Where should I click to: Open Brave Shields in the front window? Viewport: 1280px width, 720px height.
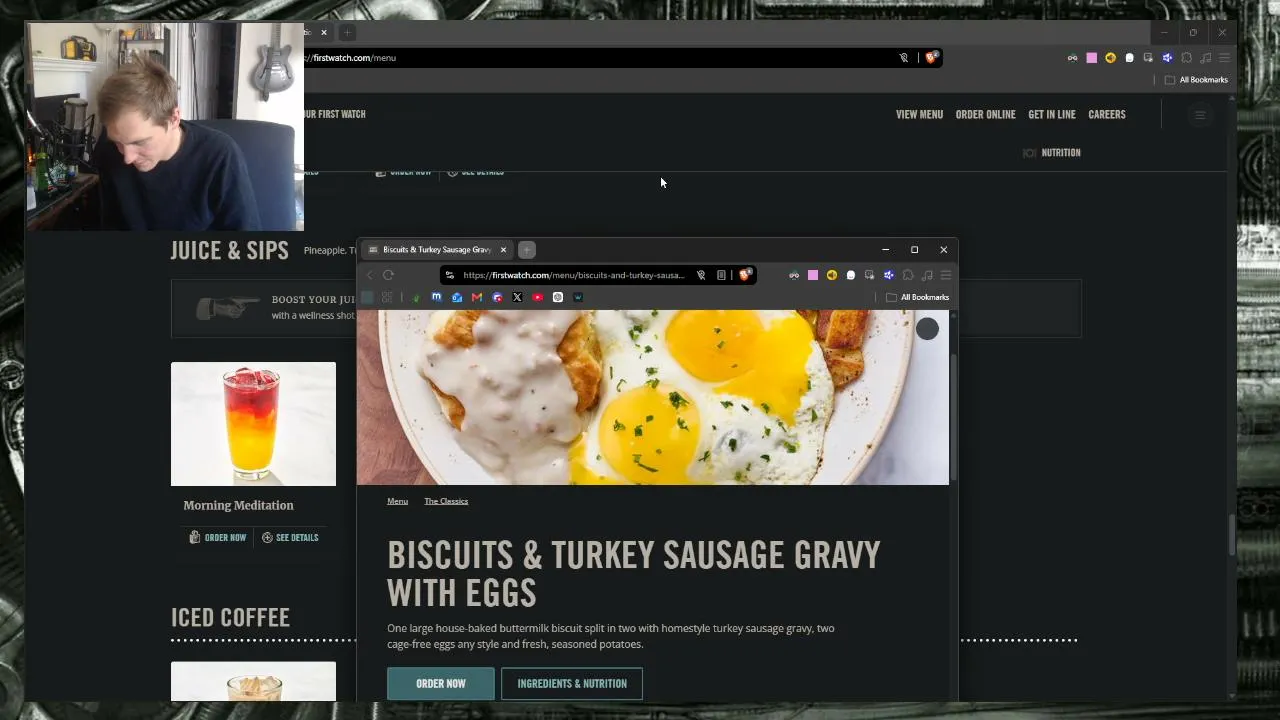coord(745,275)
